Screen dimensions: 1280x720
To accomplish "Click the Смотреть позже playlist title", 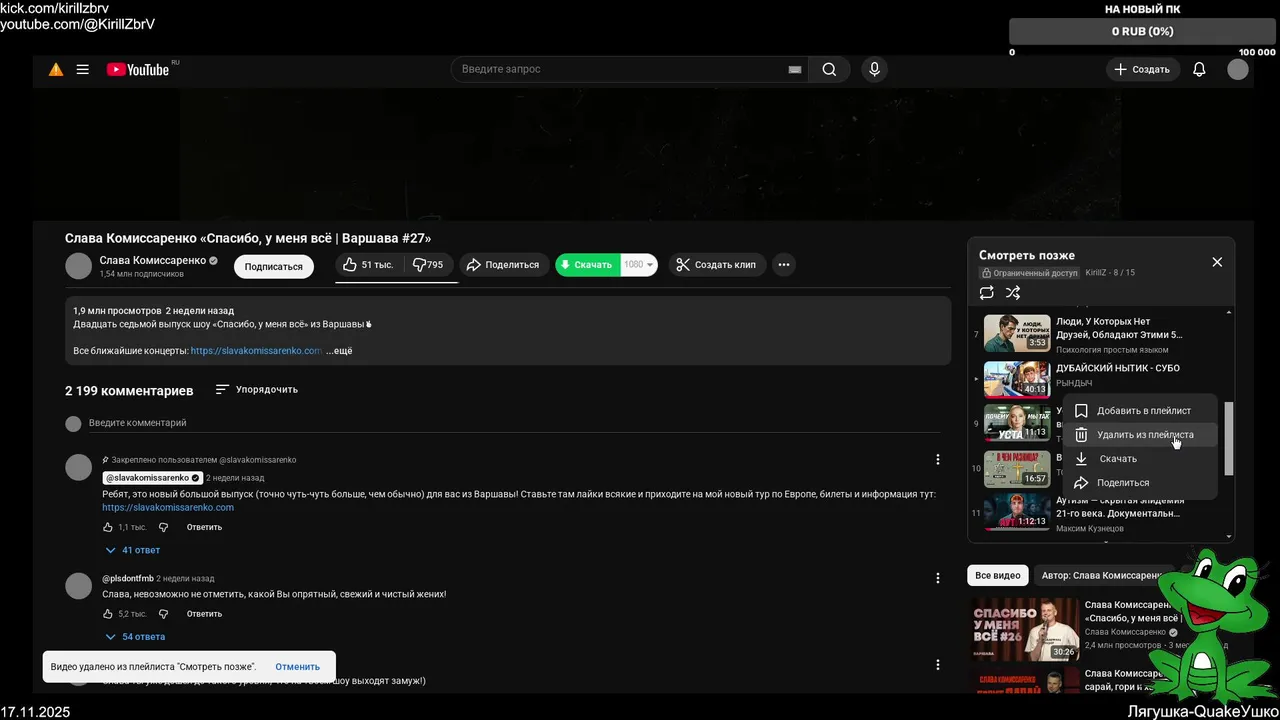I will [1027, 255].
